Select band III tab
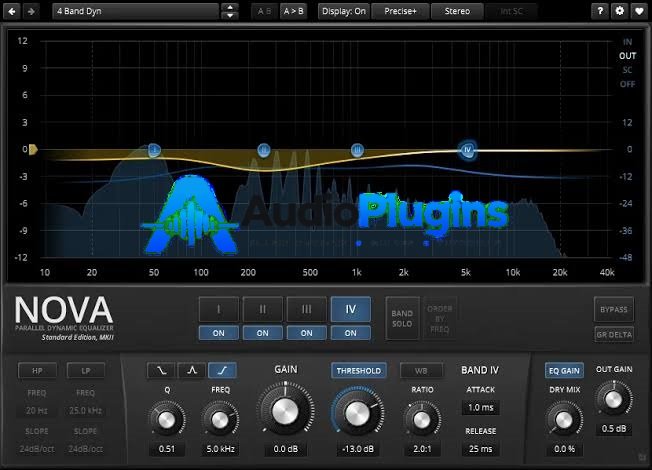 click(306, 309)
